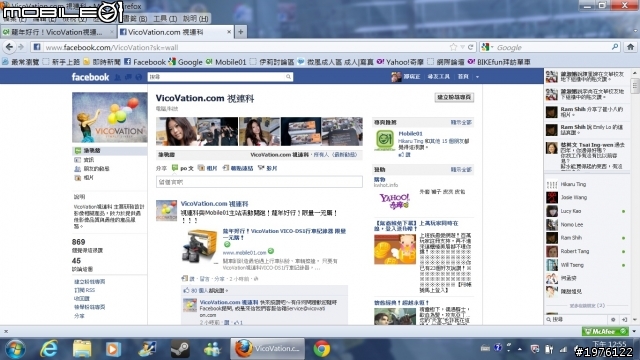Open the bookmarks (B) menu
The image size is (640, 360).
click(135, 19)
